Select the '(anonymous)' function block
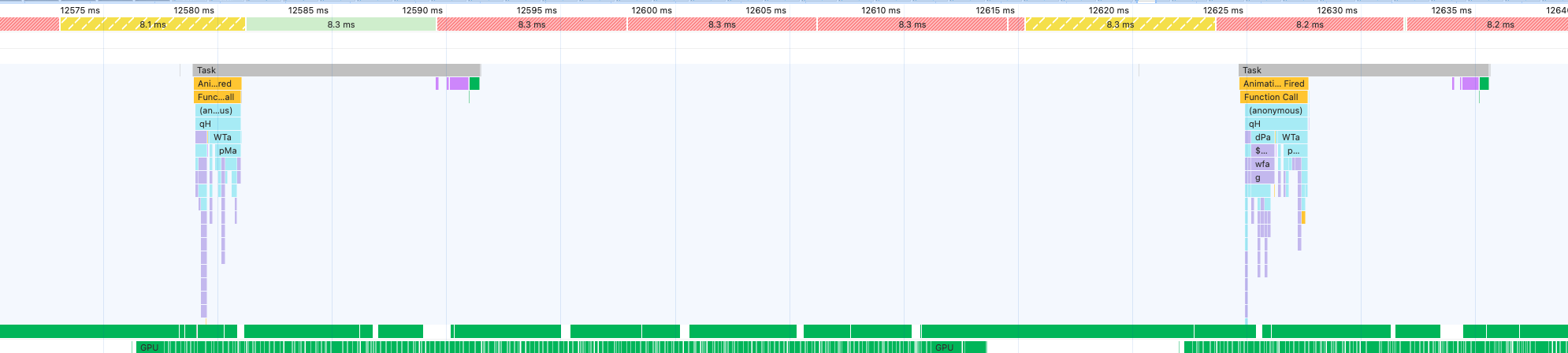 pos(1276,110)
